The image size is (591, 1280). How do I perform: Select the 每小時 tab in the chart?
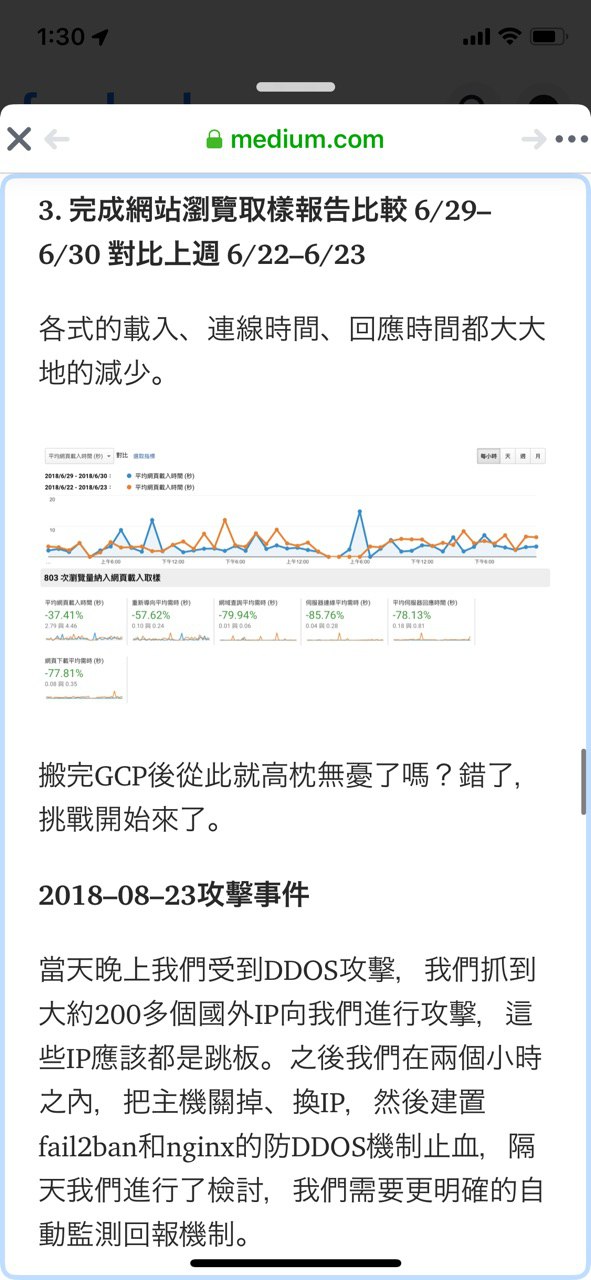click(x=488, y=455)
